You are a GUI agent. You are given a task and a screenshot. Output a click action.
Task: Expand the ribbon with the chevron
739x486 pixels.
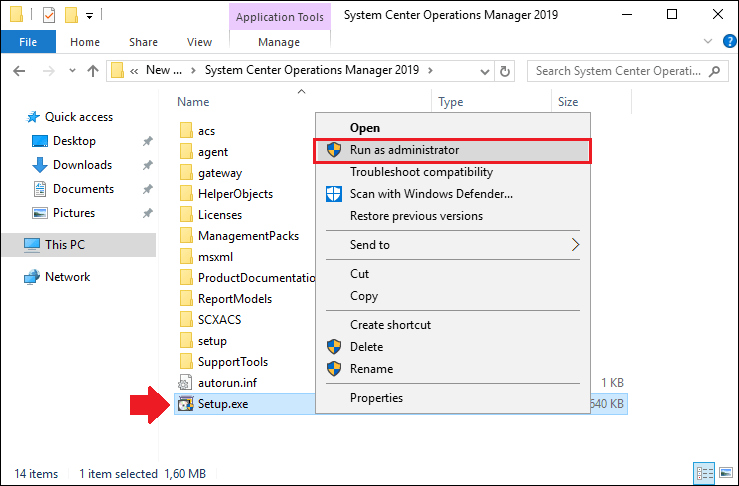(x=707, y=41)
